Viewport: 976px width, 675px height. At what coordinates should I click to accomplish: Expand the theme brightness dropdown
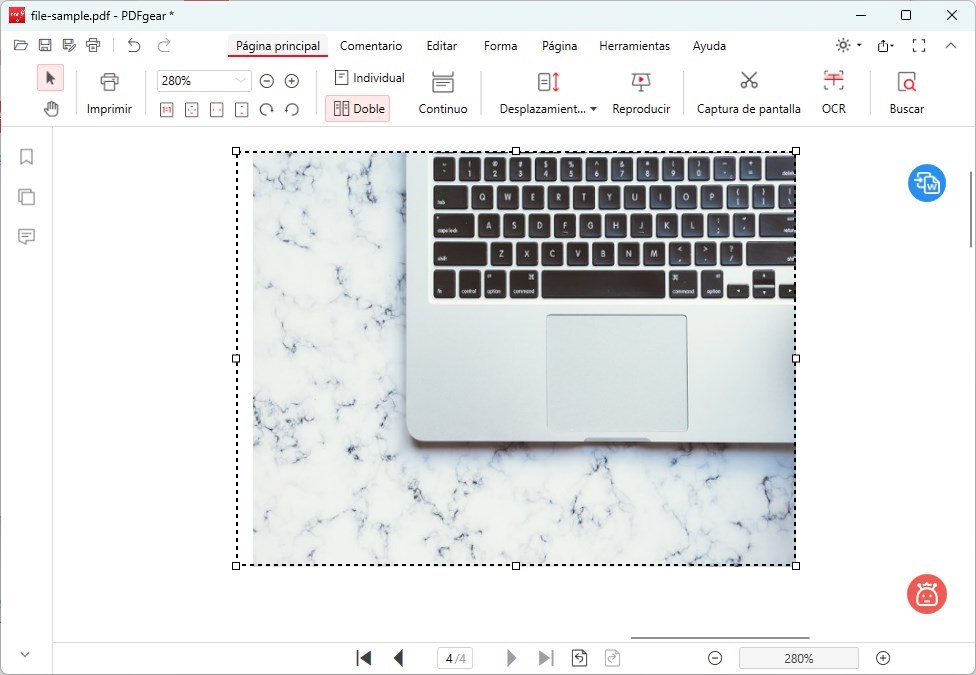coord(849,46)
